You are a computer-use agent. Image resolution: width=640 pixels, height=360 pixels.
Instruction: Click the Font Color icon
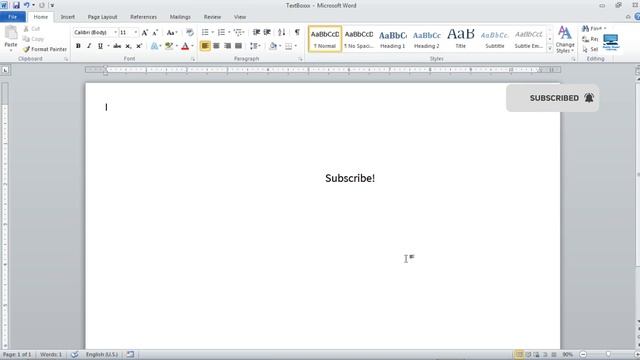pos(185,46)
